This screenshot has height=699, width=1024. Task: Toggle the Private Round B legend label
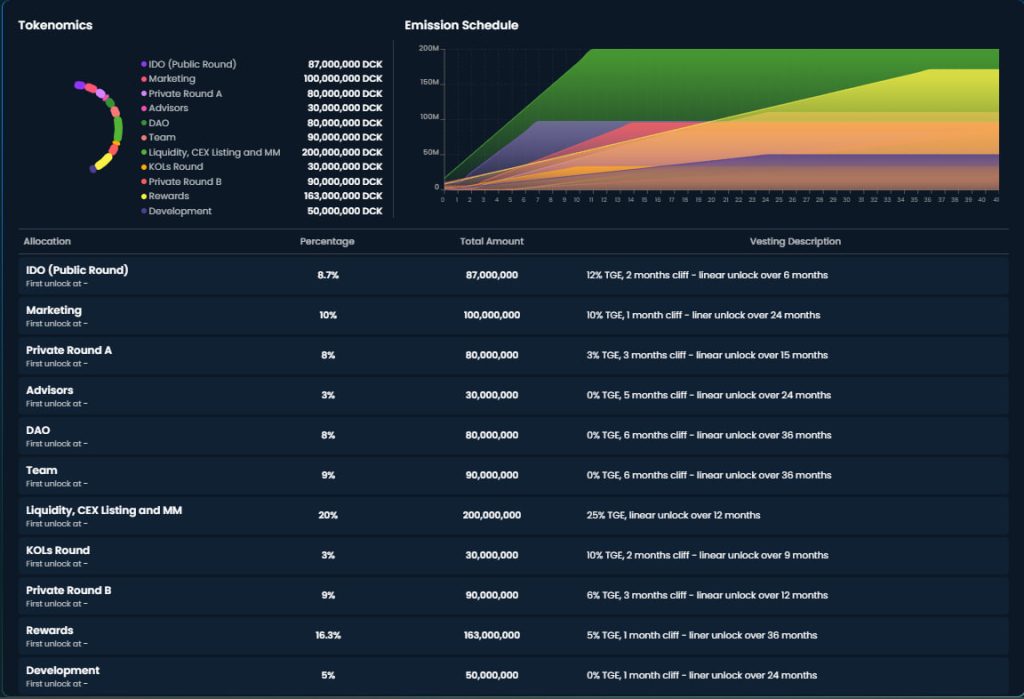(x=185, y=182)
